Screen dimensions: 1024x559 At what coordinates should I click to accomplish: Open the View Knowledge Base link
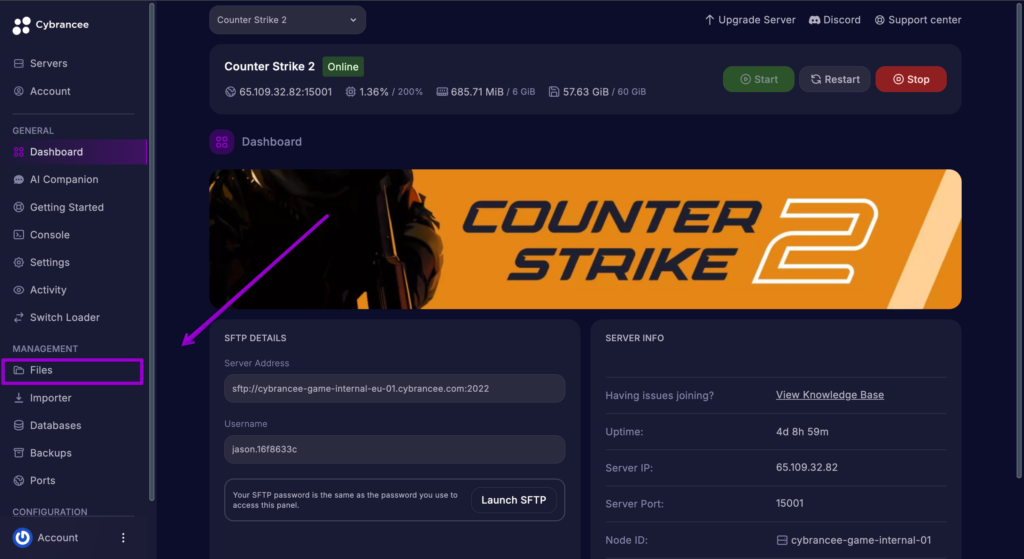point(829,395)
